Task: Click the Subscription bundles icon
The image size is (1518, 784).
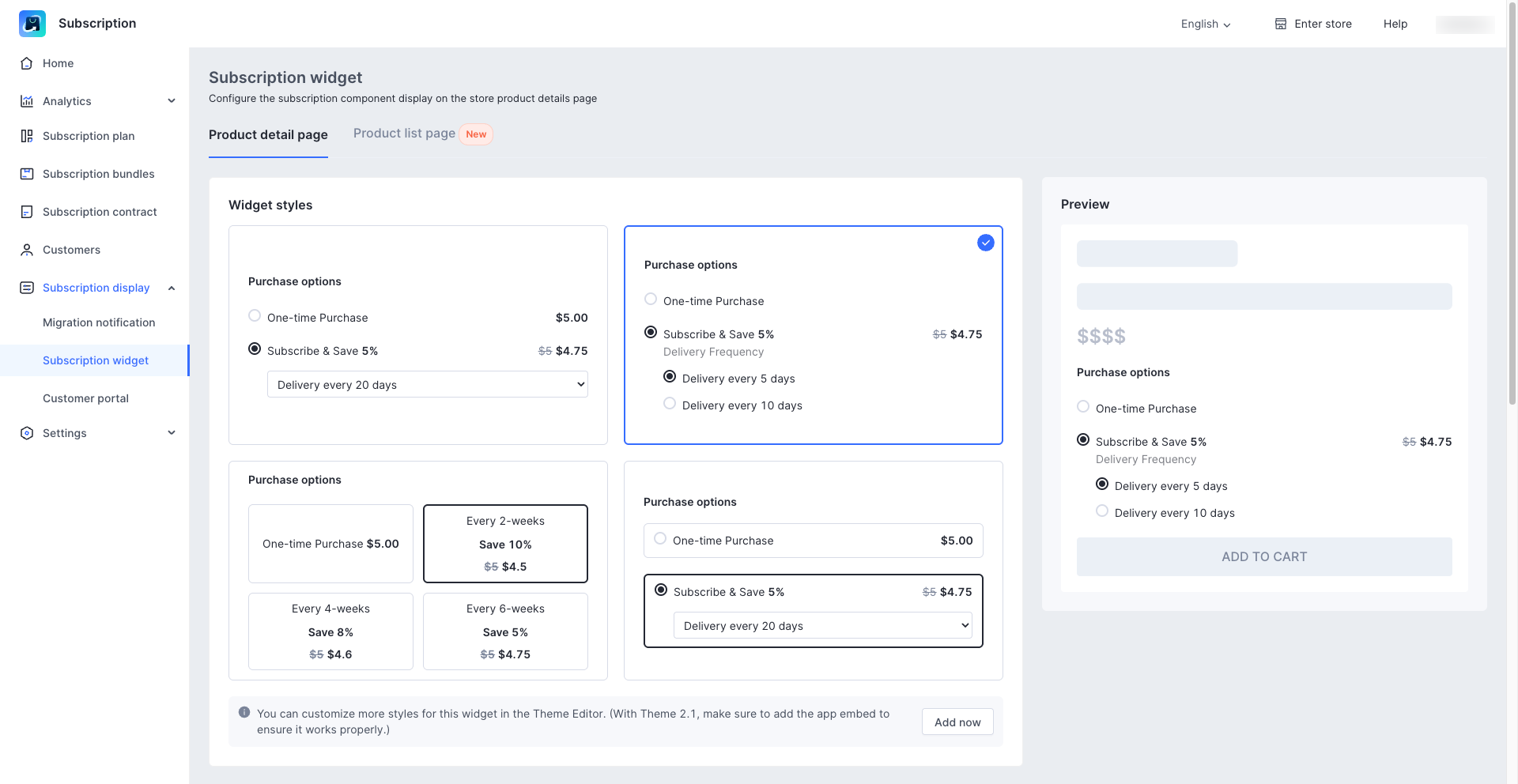Action: click(x=27, y=174)
